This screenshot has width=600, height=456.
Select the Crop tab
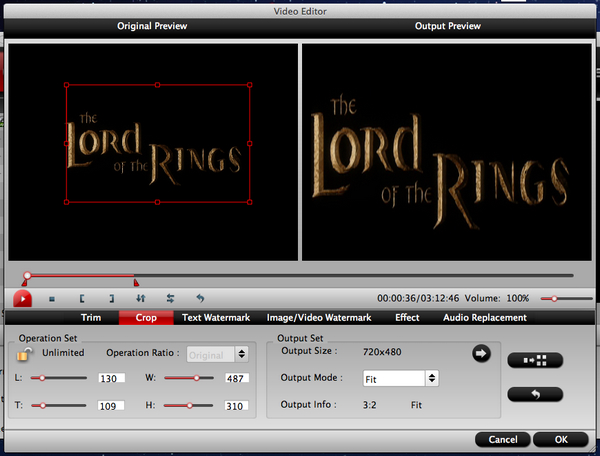tap(146, 318)
